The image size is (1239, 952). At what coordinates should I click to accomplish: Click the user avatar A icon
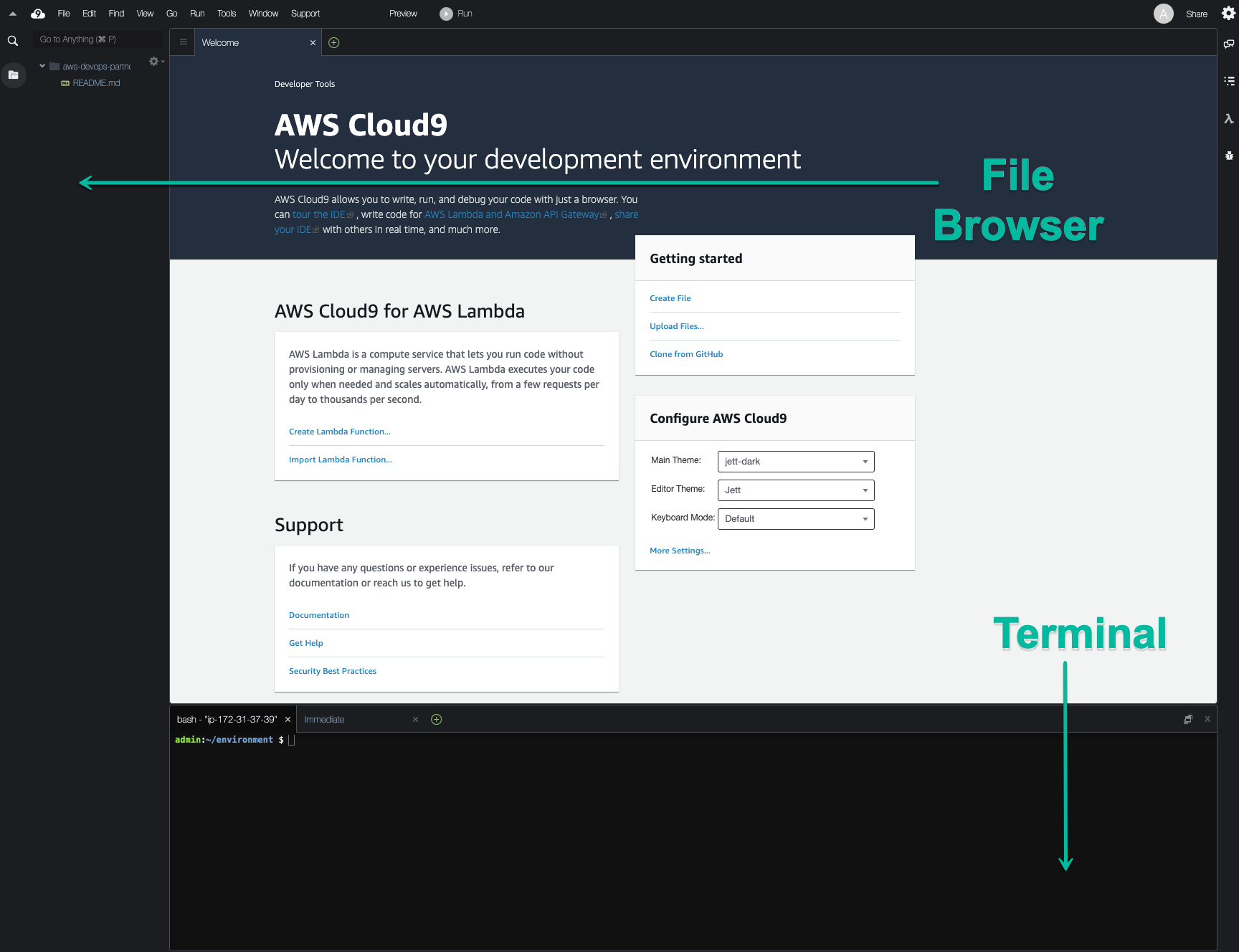(x=1163, y=14)
